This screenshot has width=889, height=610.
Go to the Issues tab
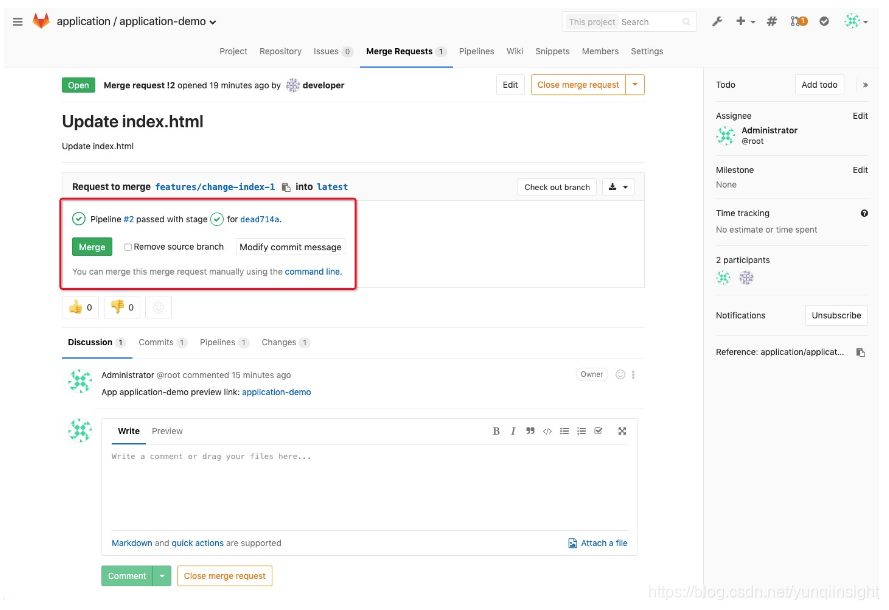(x=333, y=51)
